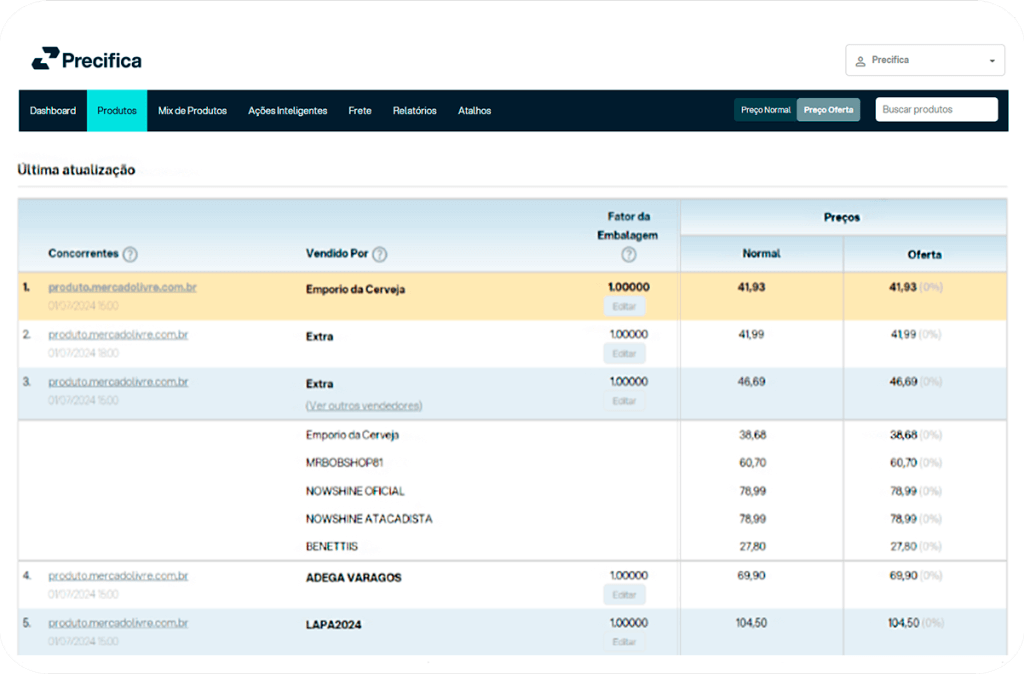The width and height of the screenshot is (1024, 674).
Task: Click normal price 41,99
Action: pos(751,334)
